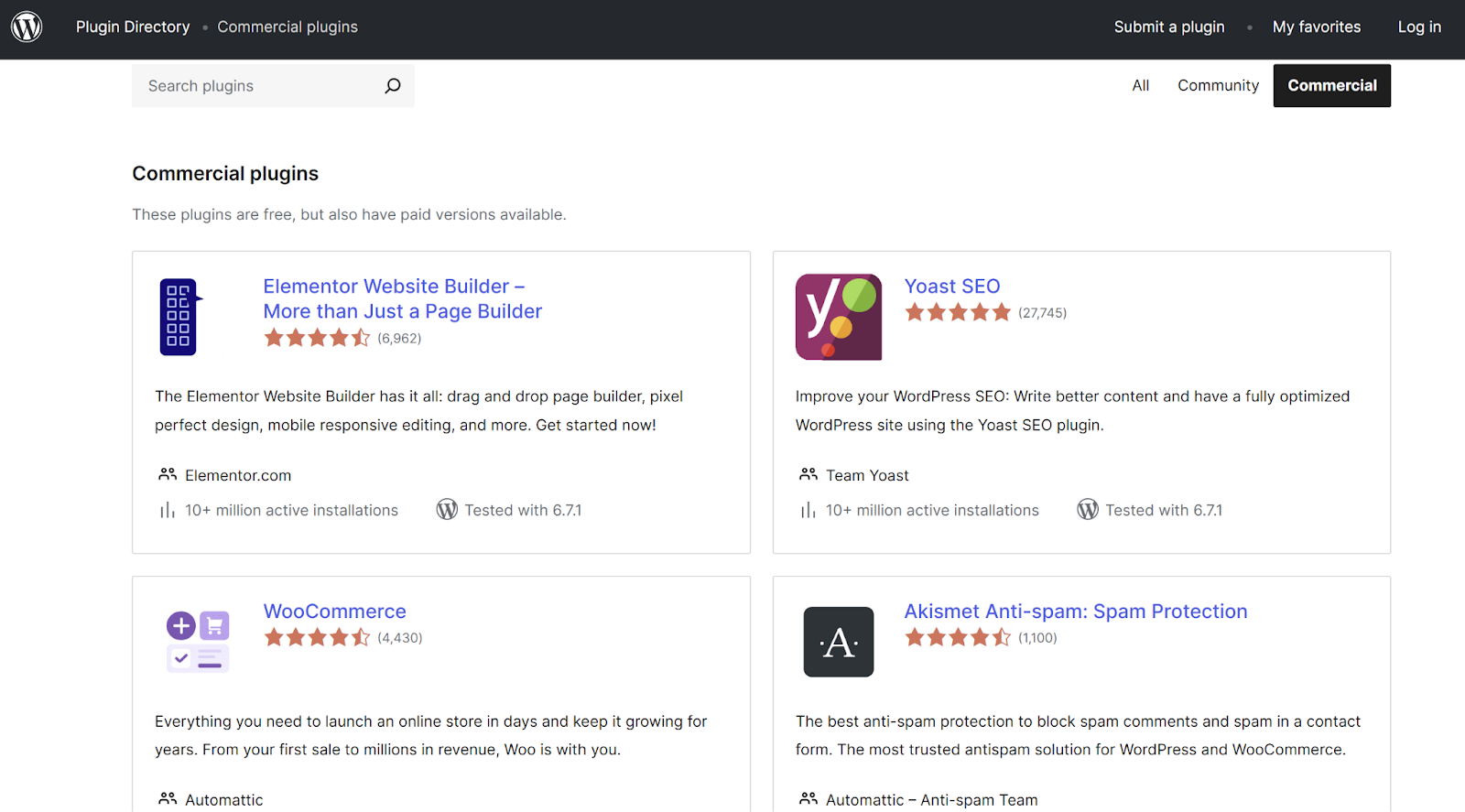Go to My favorites
This screenshot has width=1465, height=812.
coord(1316,27)
